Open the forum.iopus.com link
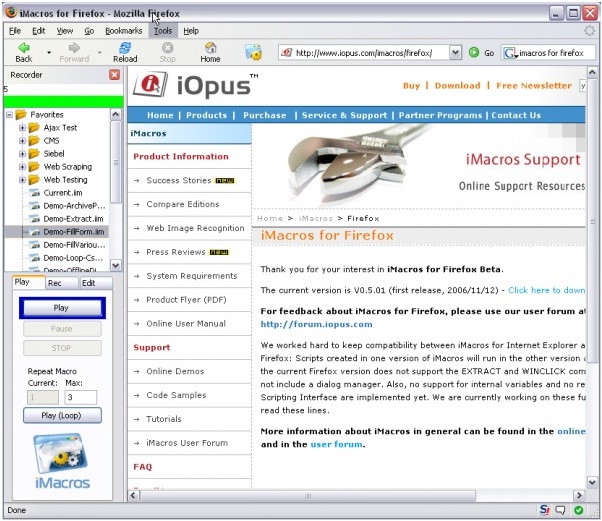 click(x=316, y=324)
